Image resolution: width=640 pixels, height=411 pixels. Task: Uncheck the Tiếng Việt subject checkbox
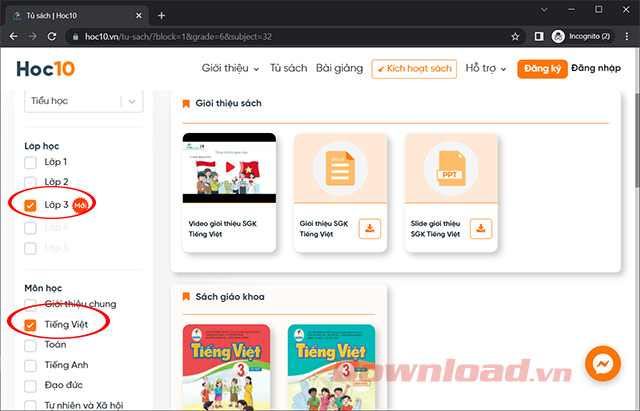[30, 324]
